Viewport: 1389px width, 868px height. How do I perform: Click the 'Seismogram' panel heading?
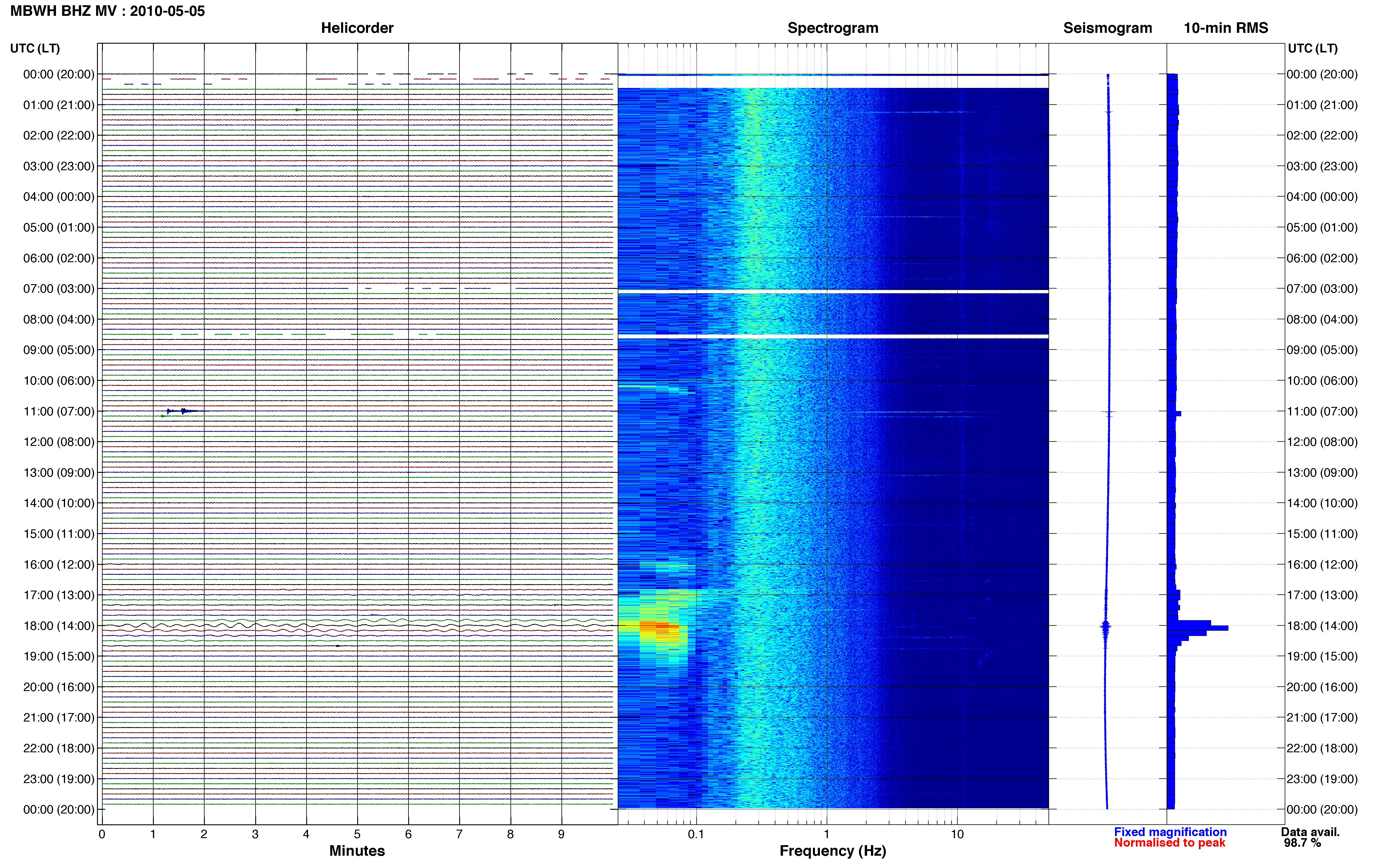(x=1107, y=28)
